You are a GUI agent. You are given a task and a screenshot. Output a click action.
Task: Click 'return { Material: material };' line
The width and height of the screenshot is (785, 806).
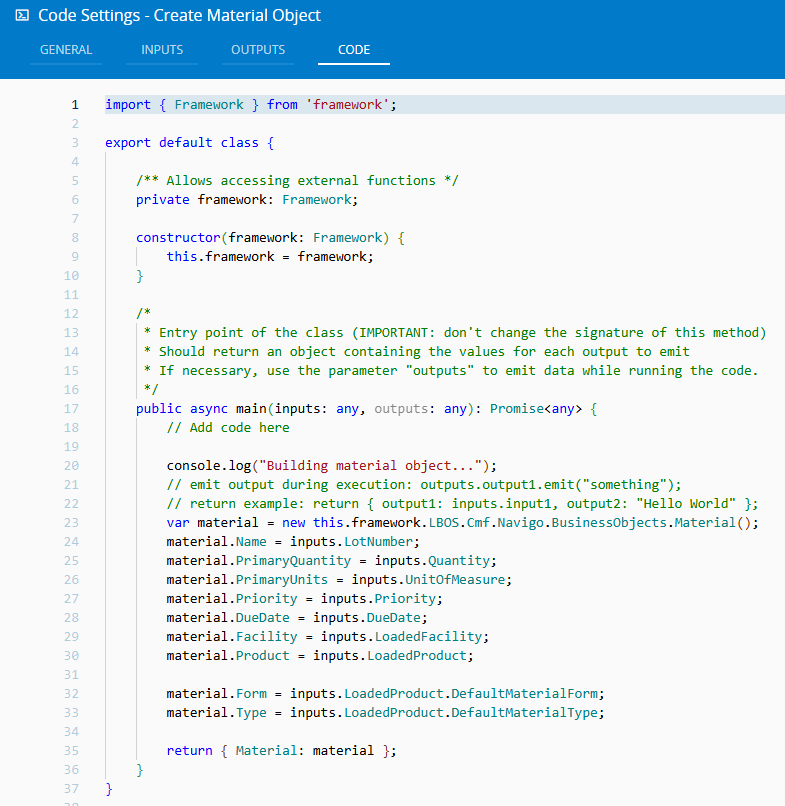click(281, 751)
